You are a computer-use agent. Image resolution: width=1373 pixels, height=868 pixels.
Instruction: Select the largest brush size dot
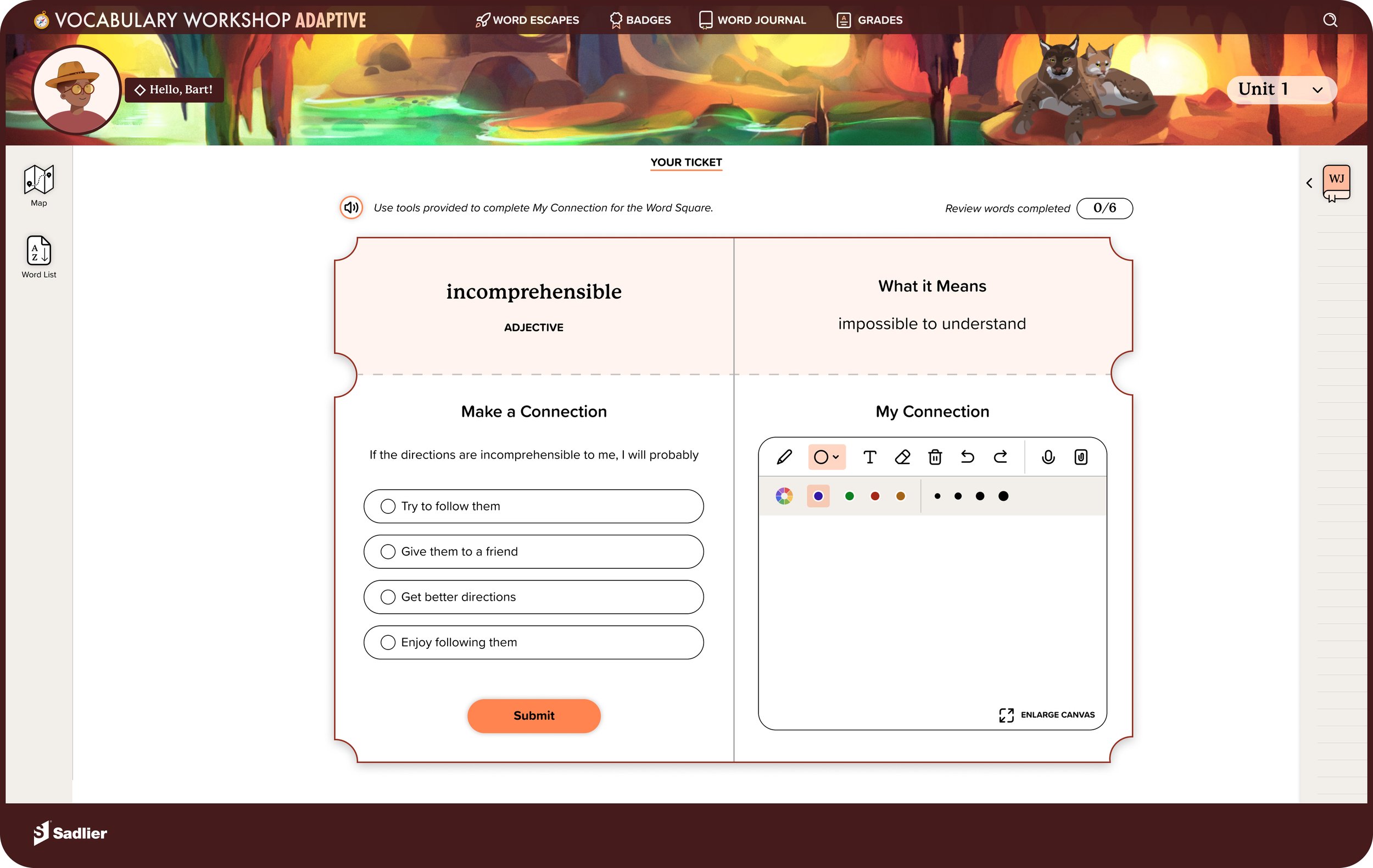coord(1003,496)
